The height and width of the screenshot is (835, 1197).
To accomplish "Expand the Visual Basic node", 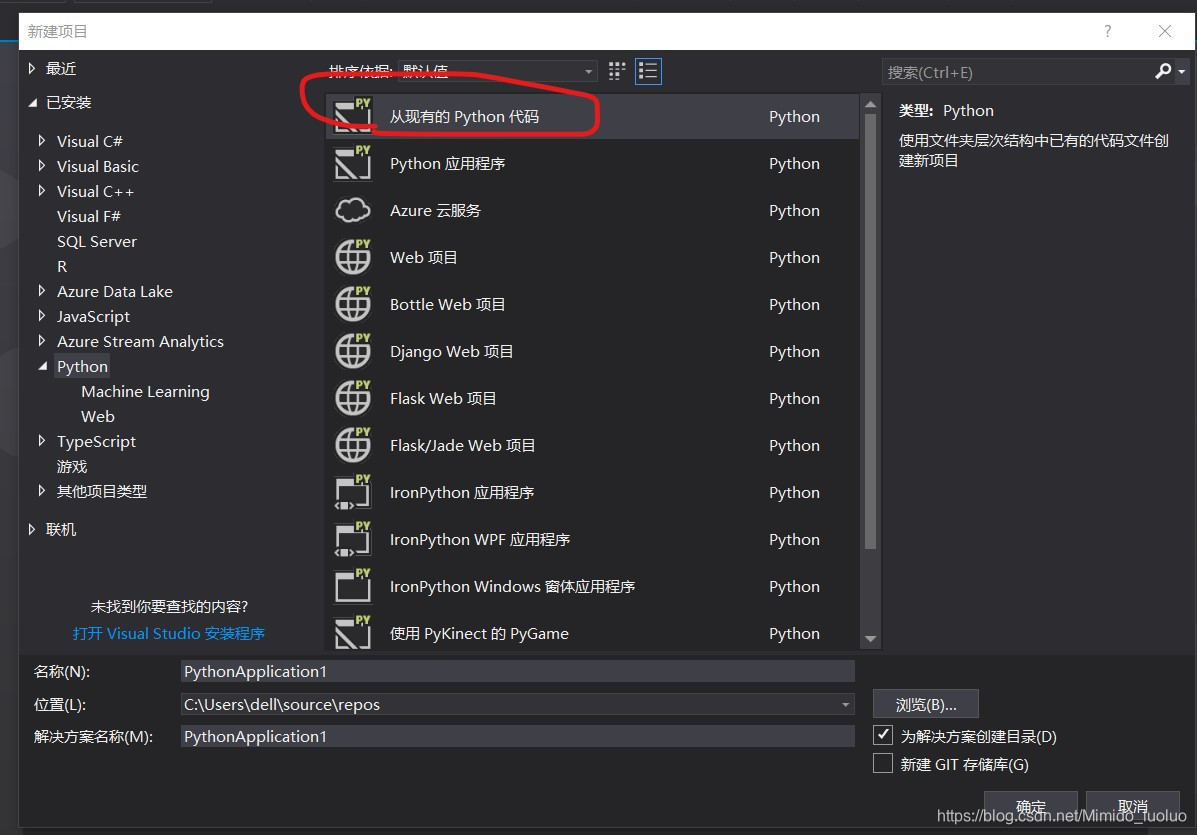I will tap(41, 166).
